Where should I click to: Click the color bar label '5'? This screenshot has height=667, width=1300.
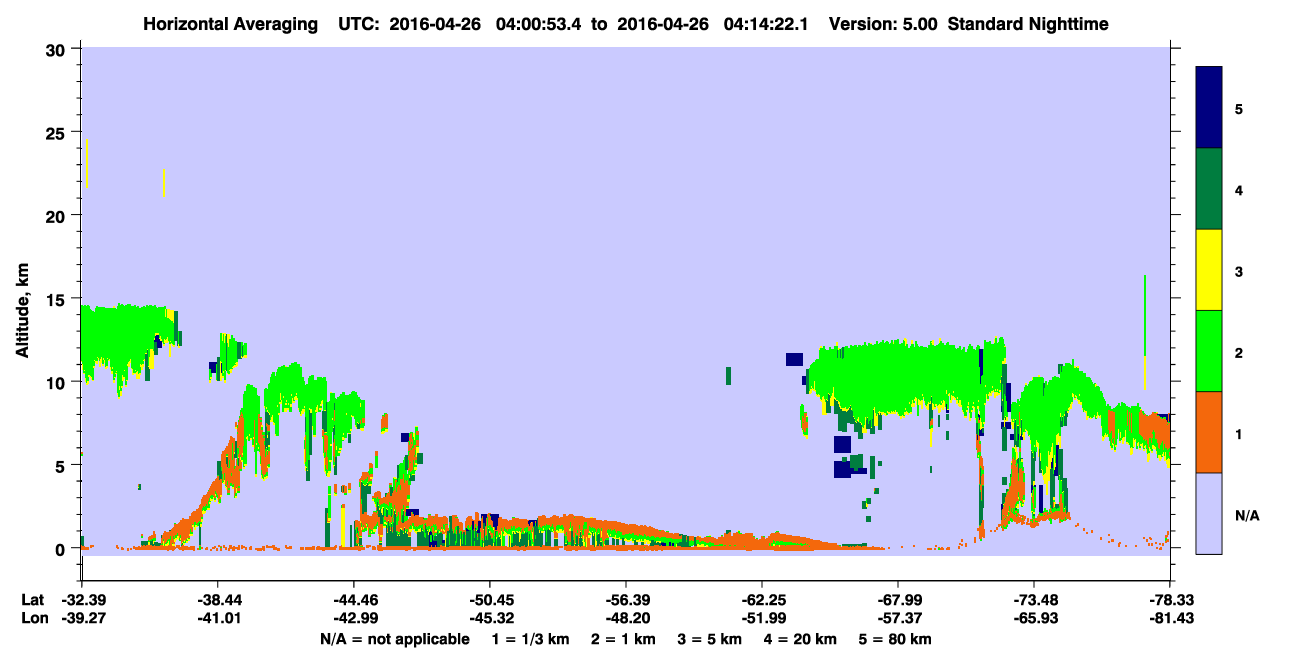(x=1239, y=108)
